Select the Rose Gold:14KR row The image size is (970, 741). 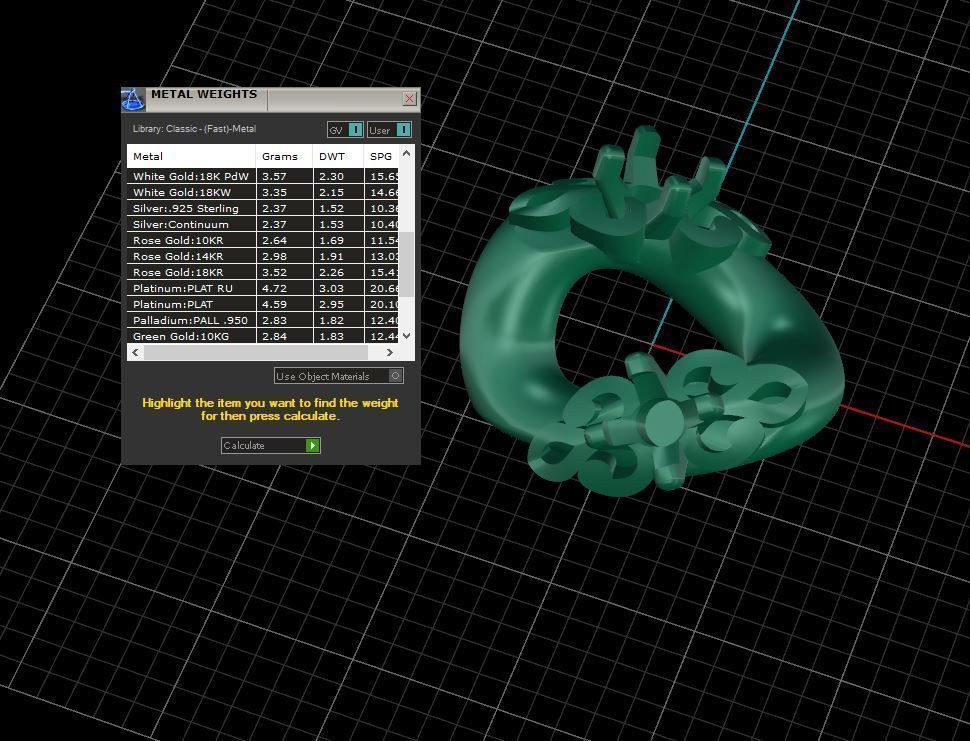263,256
